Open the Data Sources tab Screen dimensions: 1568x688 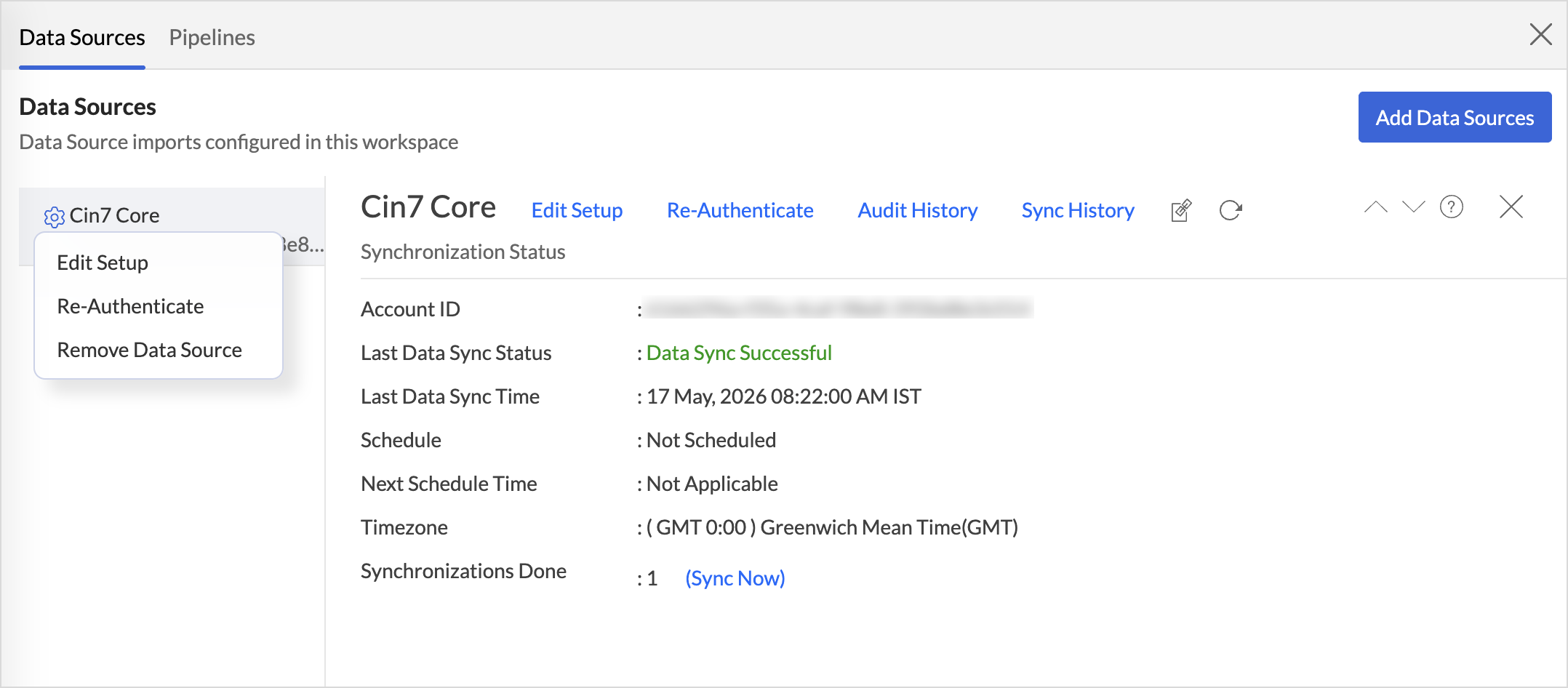82,37
